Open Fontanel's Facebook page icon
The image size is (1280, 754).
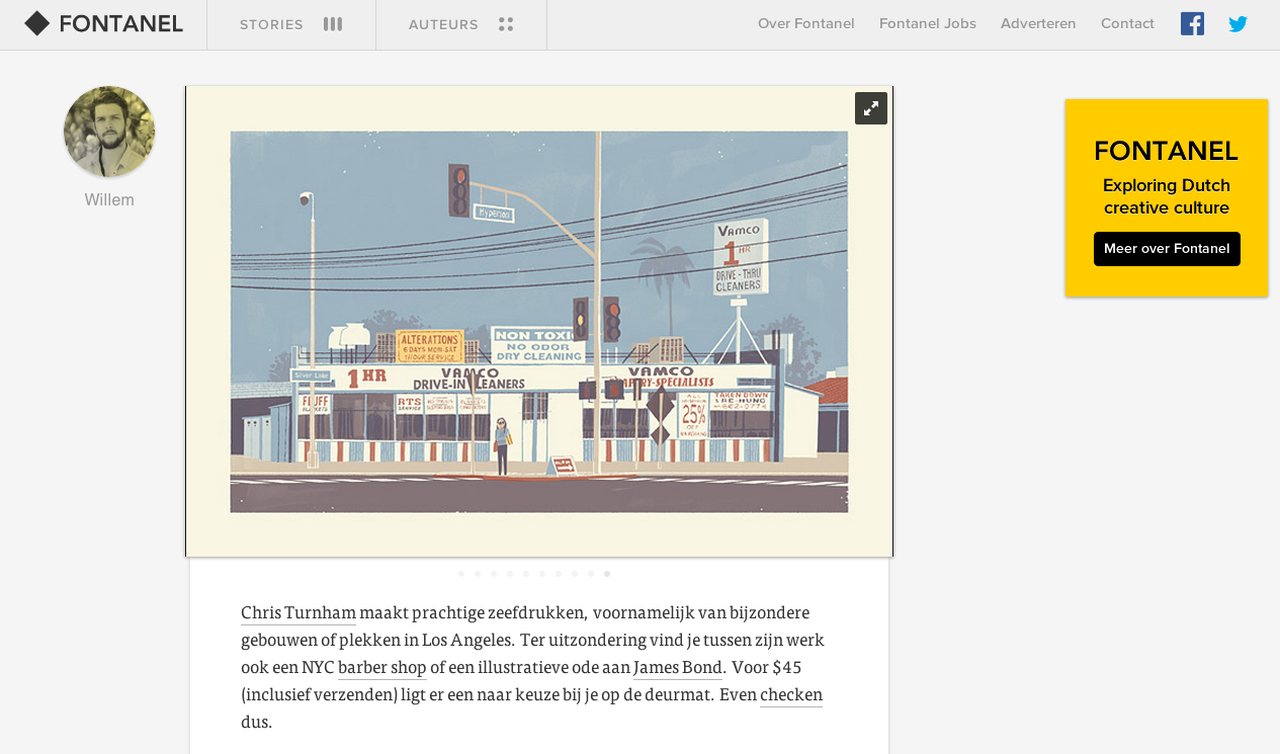coord(1192,24)
